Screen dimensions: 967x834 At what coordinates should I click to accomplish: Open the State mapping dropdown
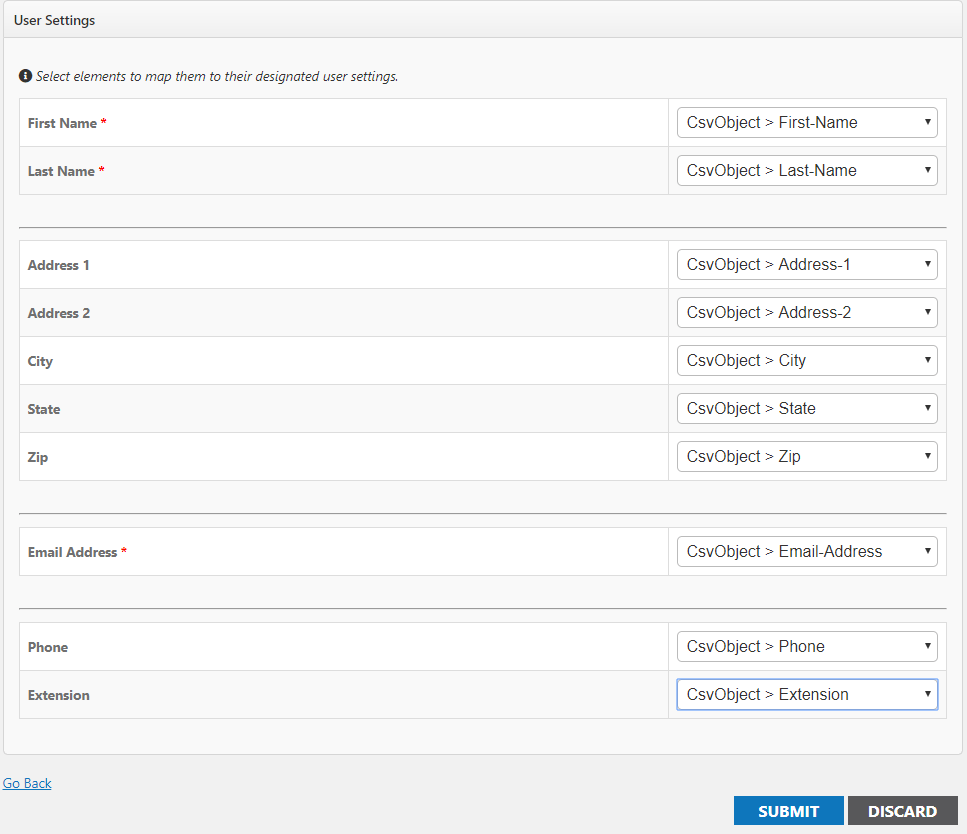[806, 408]
